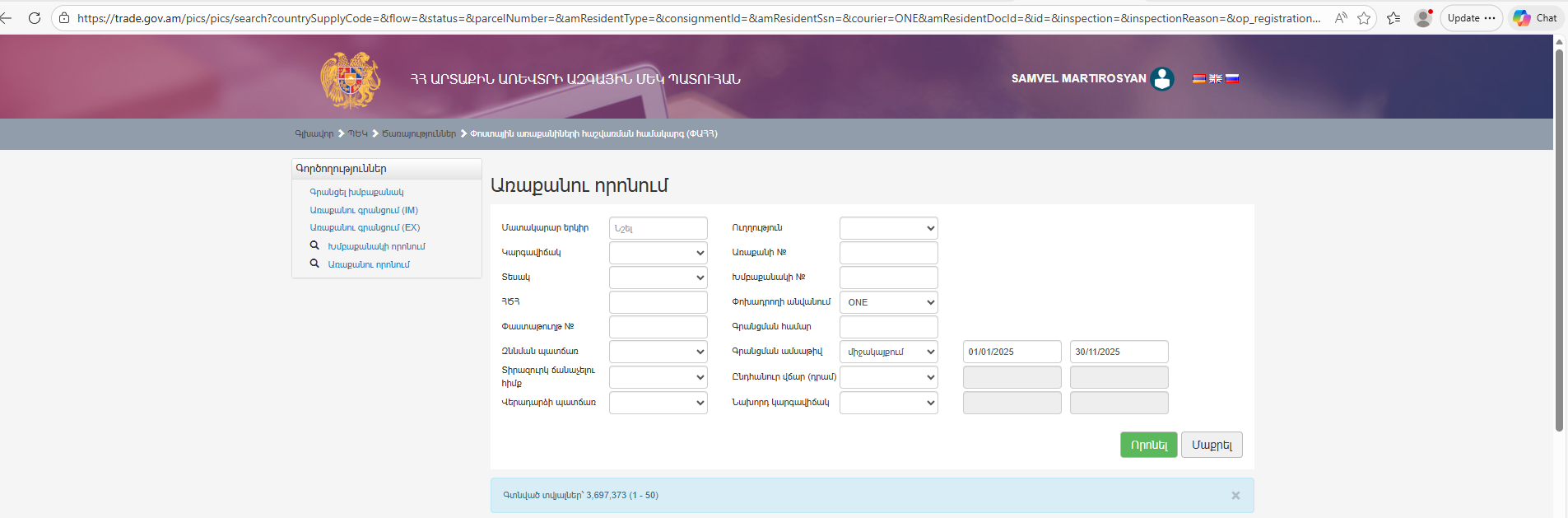This screenshot has height=518, width=1568.
Task: Open the Փոխադրողի անվանում dropdown showing ONE
Action: point(888,302)
